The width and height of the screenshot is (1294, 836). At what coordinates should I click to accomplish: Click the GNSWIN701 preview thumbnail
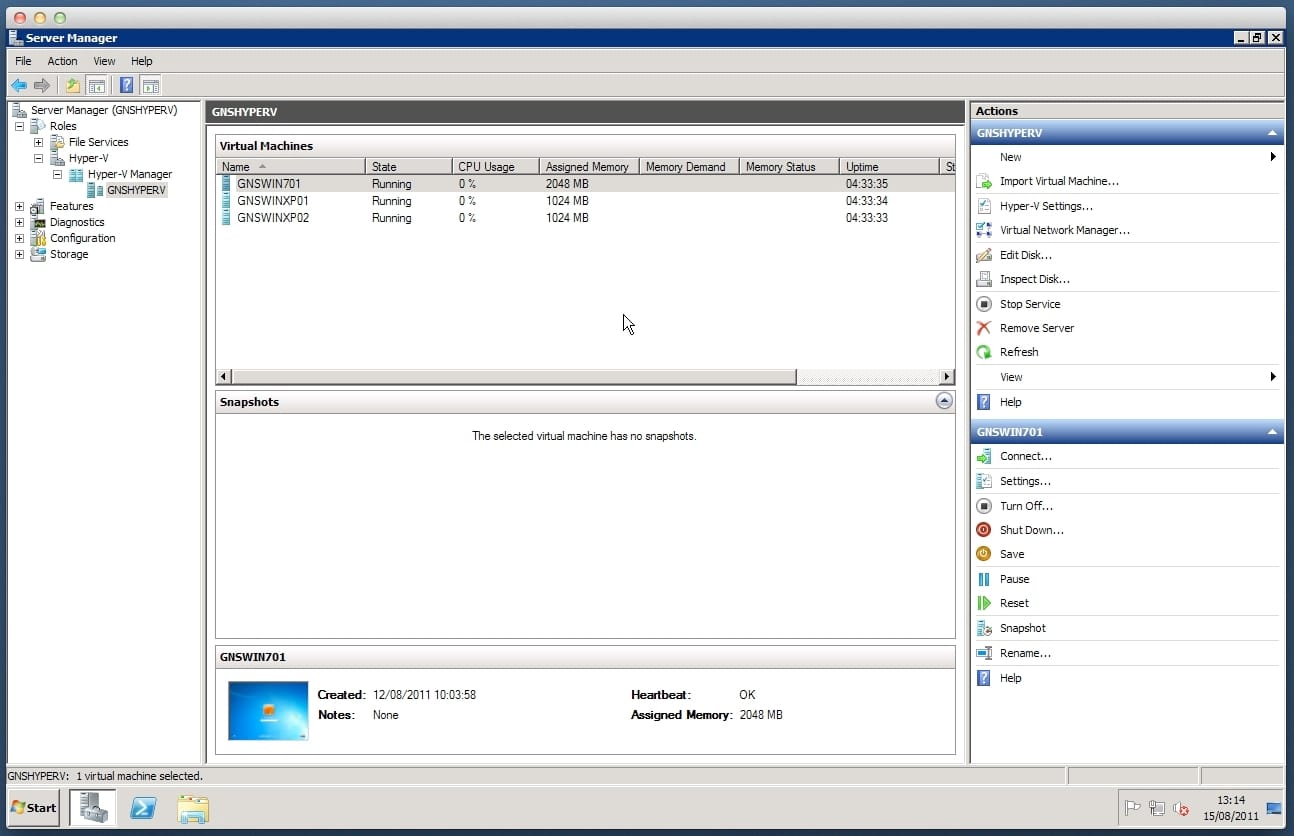(x=268, y=710)
